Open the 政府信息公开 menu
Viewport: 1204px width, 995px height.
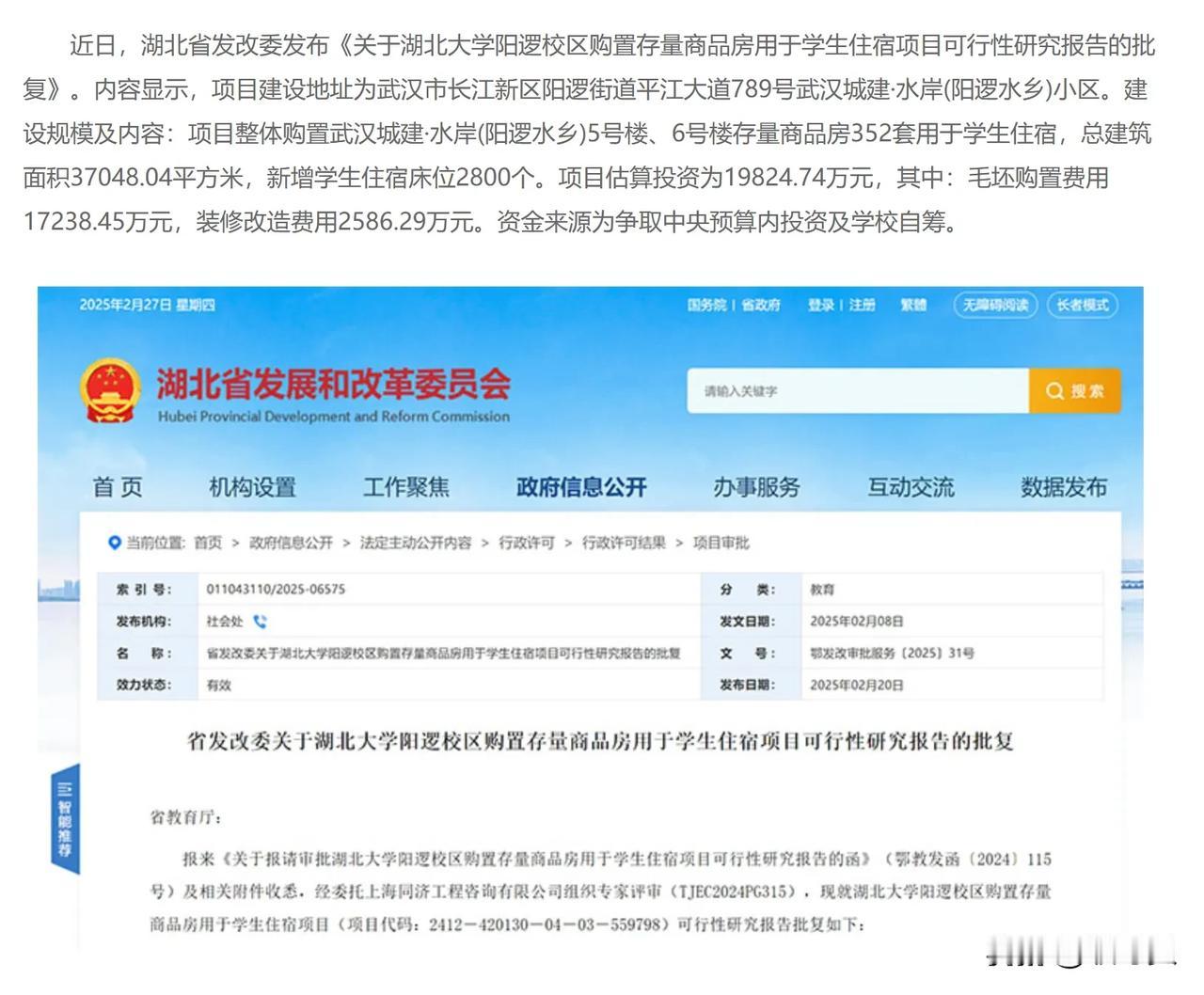pos(581,487)
